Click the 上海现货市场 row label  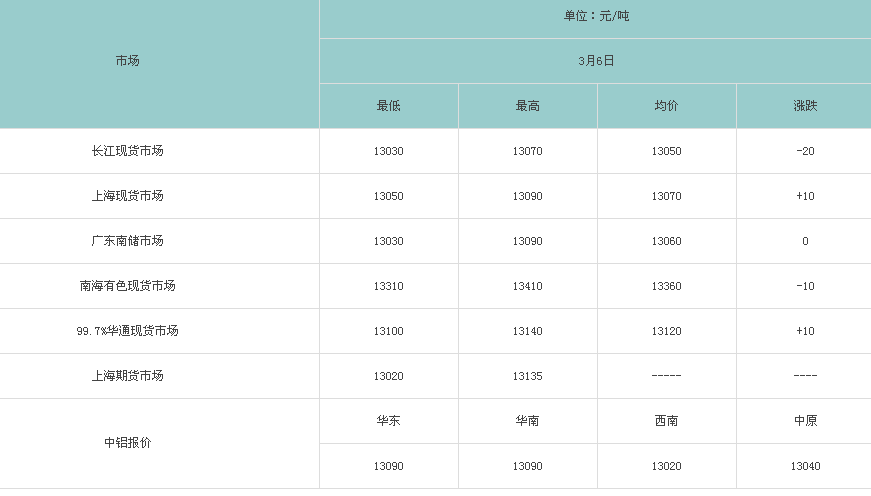click(x=127, y=196)
